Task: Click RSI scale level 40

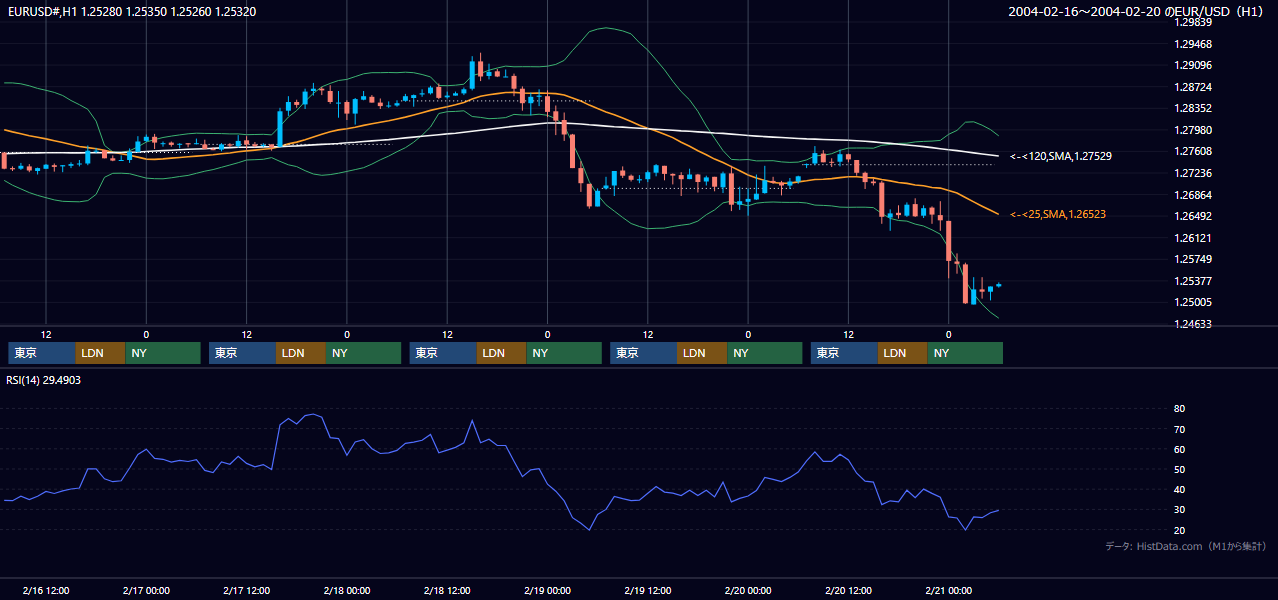Action: click(1179, 489)
